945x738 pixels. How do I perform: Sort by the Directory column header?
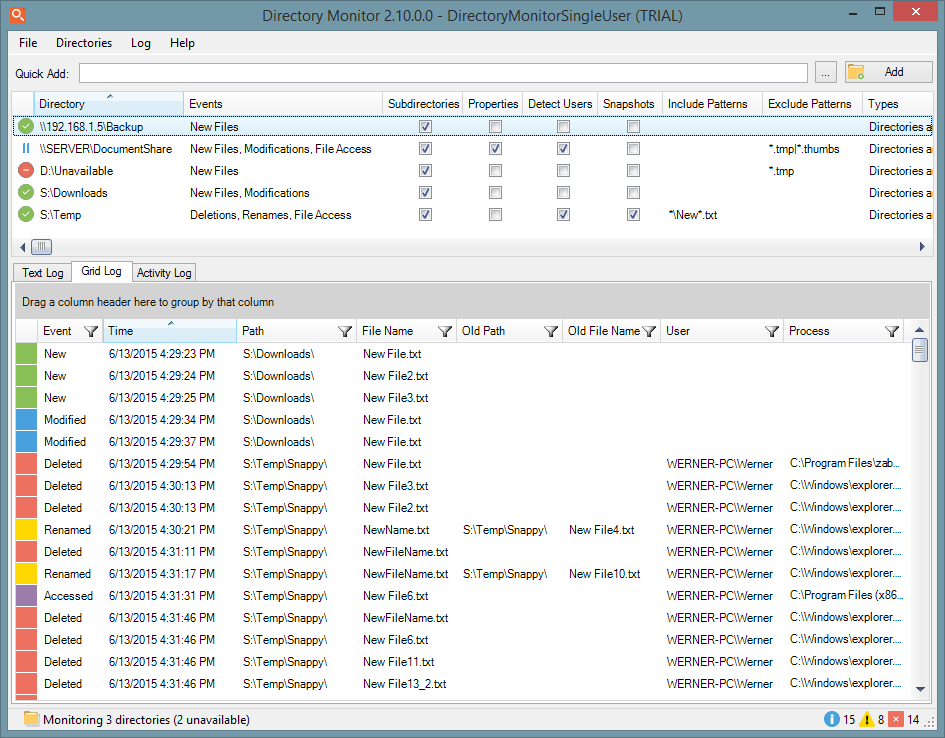pos(108,104)
